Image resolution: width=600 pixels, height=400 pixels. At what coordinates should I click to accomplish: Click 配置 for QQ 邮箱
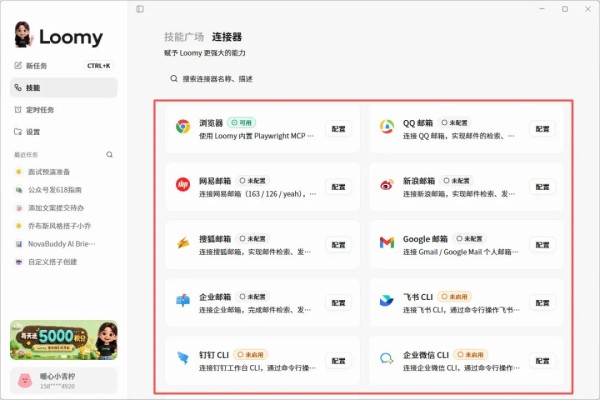tap(542, 129)
